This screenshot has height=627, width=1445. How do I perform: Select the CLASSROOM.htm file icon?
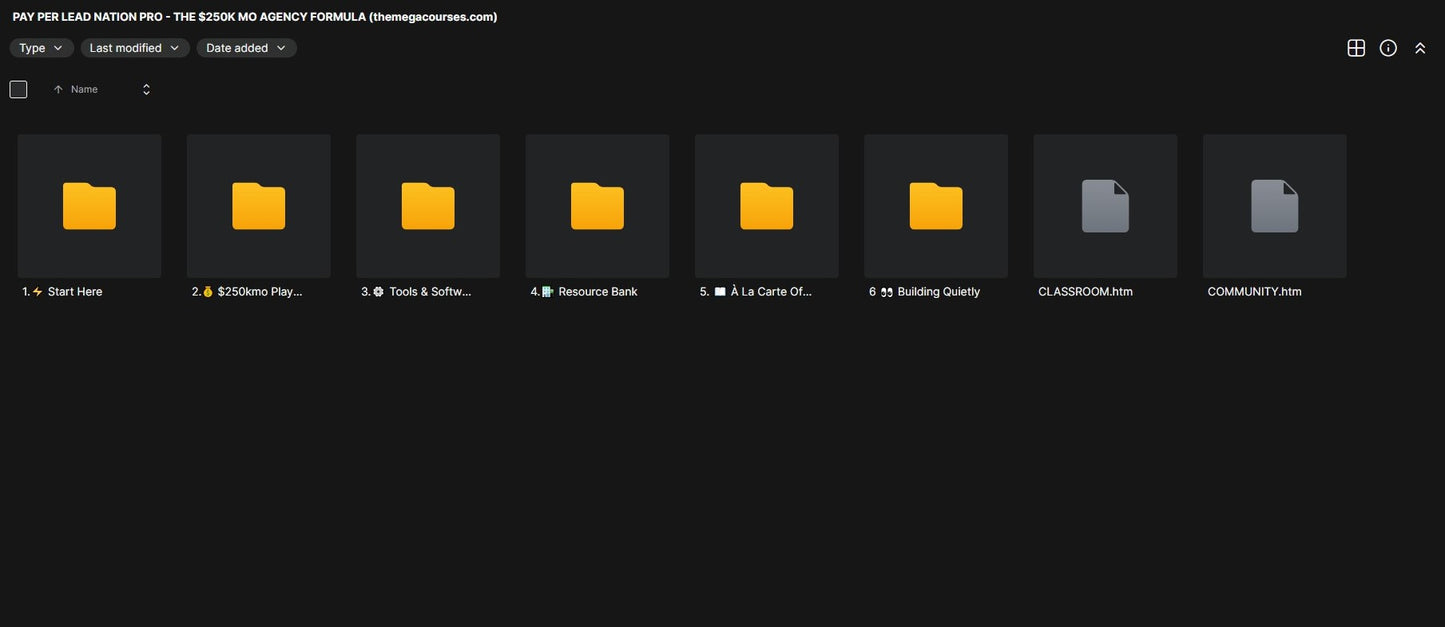pos(1105,206)
